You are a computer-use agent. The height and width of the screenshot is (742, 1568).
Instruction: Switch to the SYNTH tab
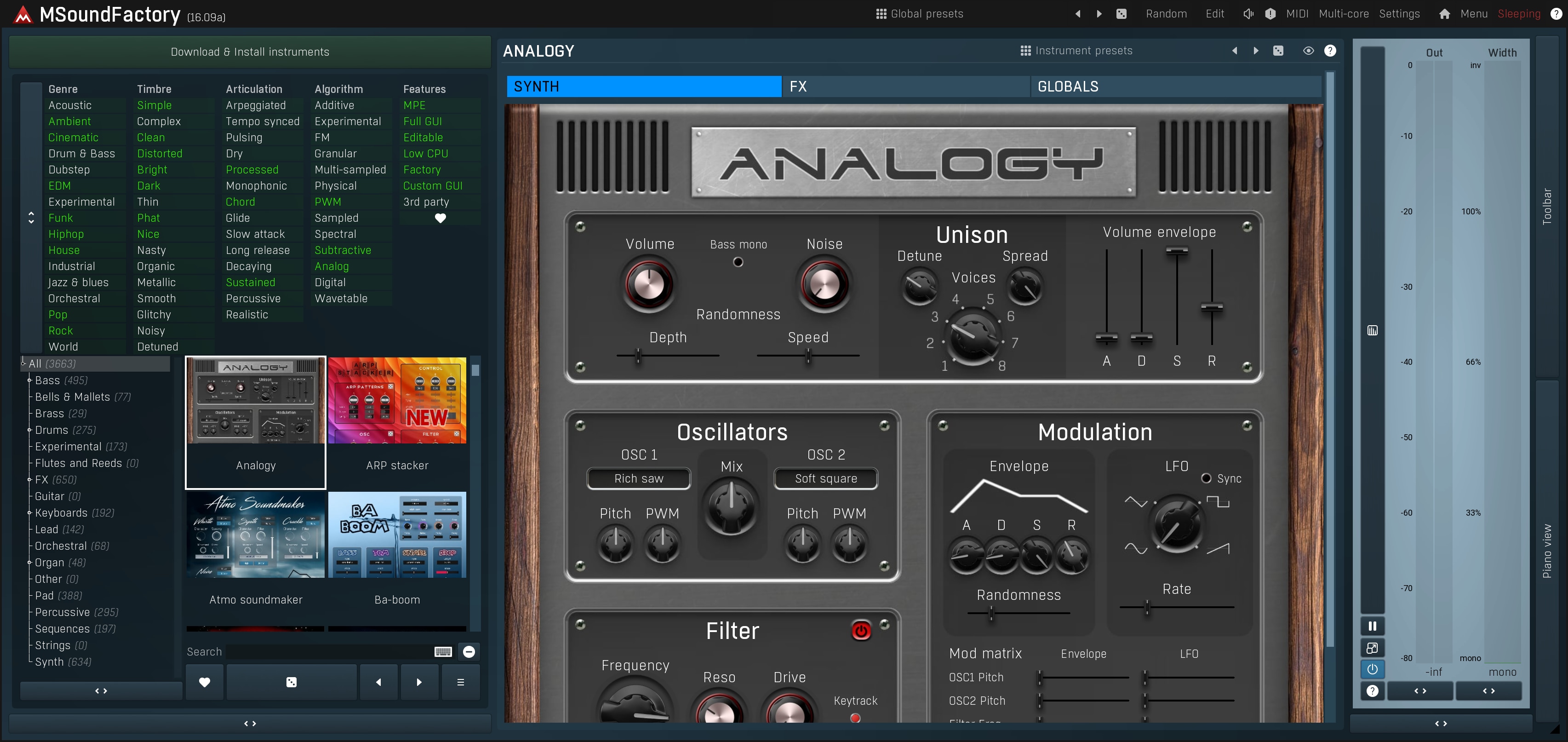point(643,86)
